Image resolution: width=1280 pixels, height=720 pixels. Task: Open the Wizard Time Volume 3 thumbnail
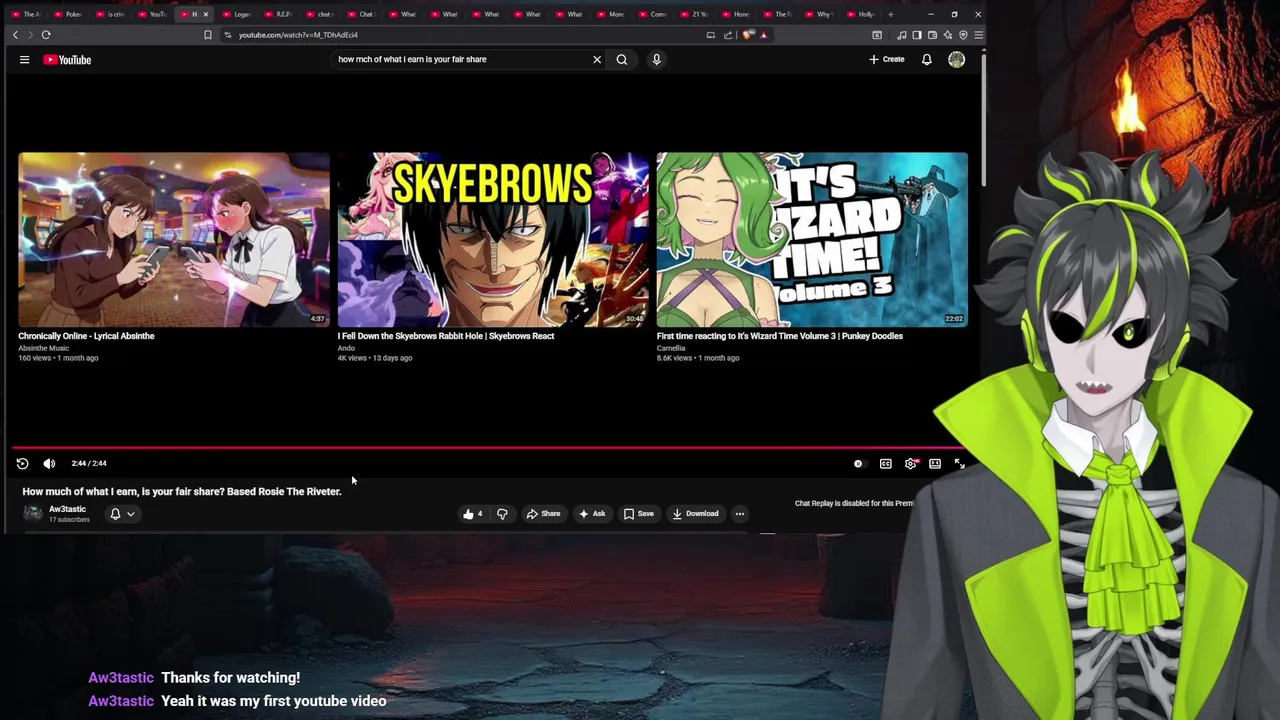(x=812, y=239)
